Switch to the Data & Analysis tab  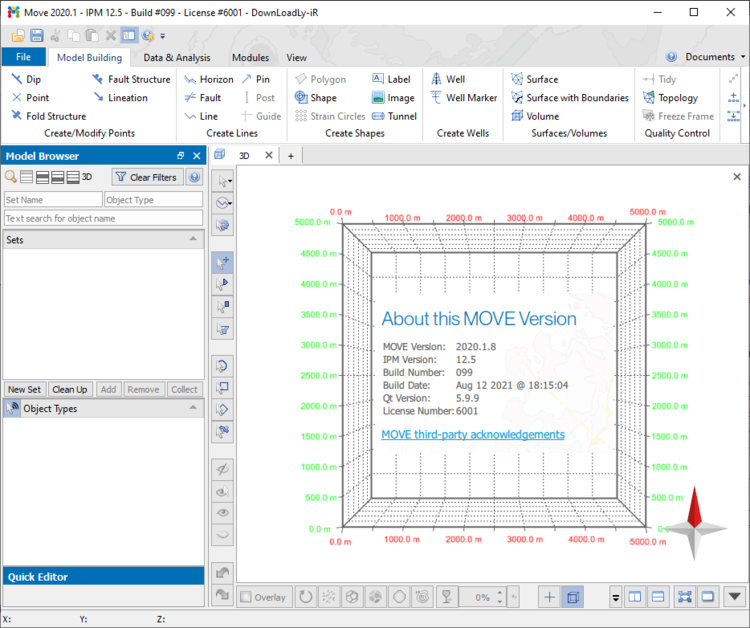coord(177,58)
